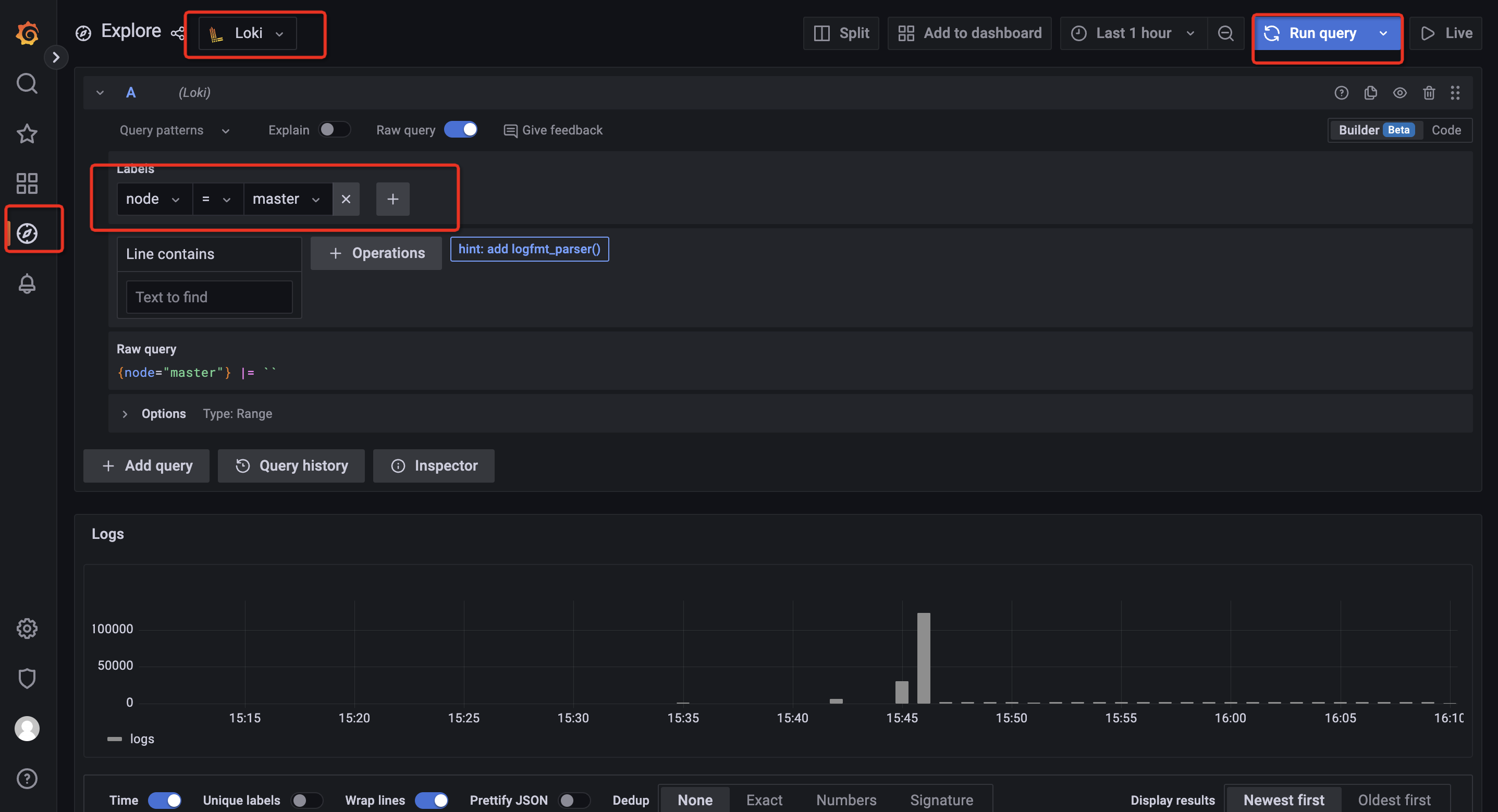Open the Loki data source dropdown
The image size is (1498, 812).
(x=248, y=33)
